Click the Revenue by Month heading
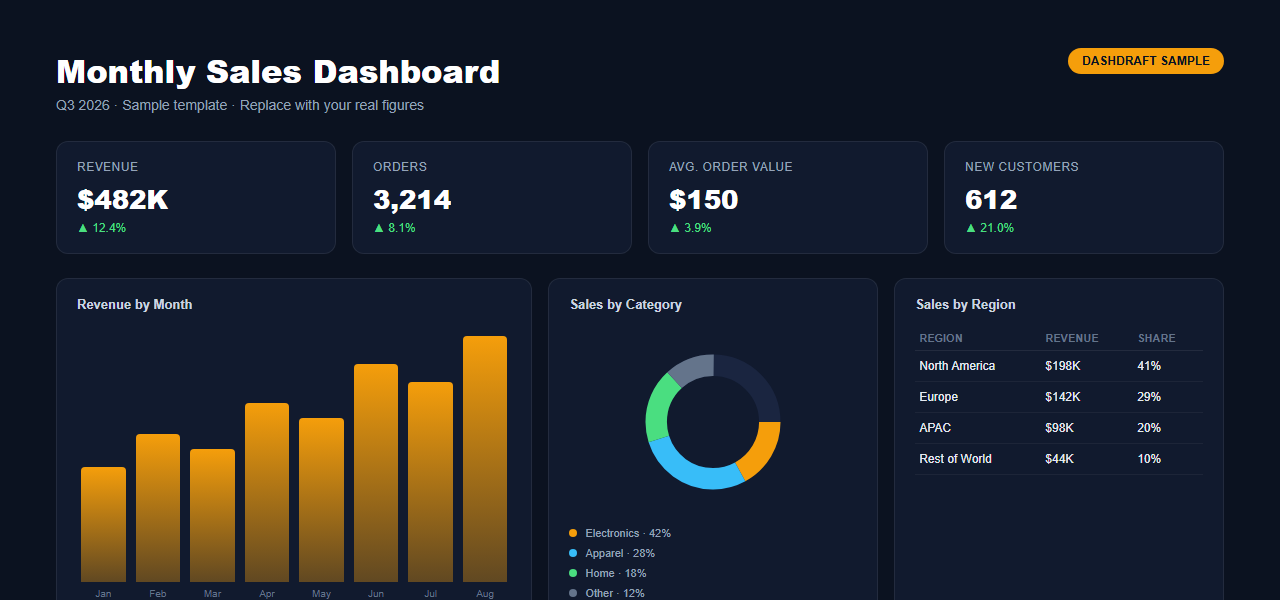Viewport: 1280px width, 600px height. [135, 304]
